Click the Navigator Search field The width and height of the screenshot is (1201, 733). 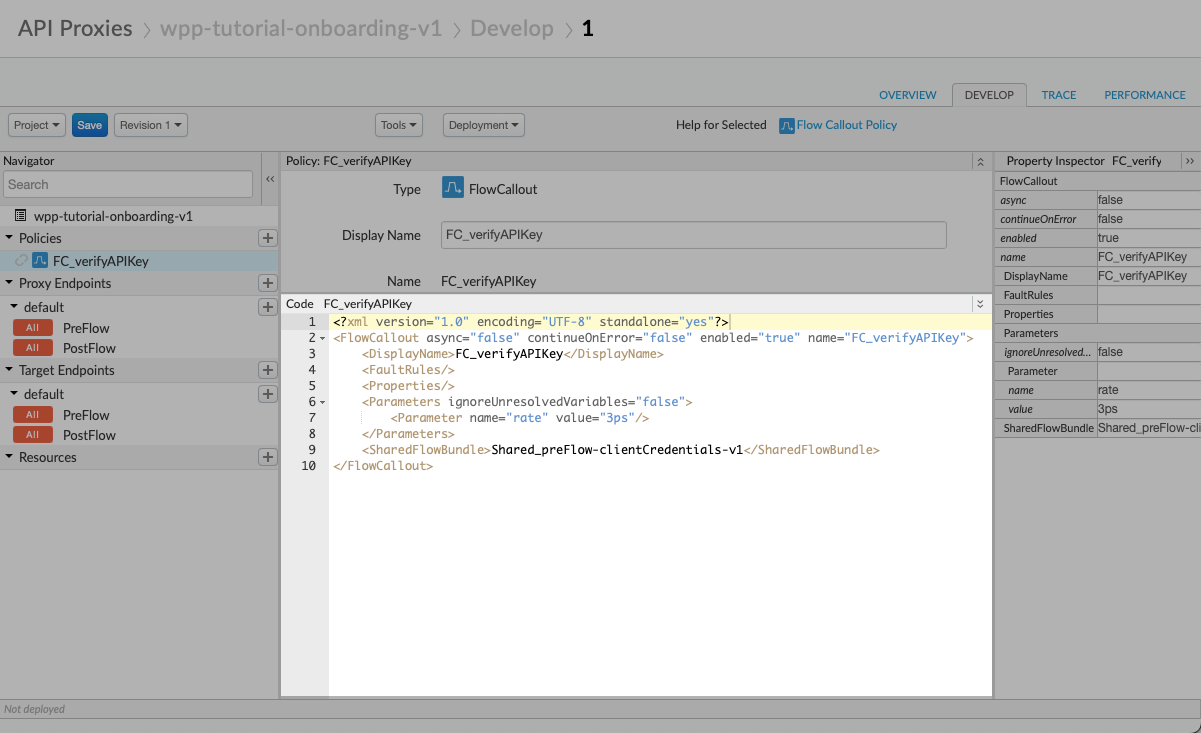click(128, 184)
